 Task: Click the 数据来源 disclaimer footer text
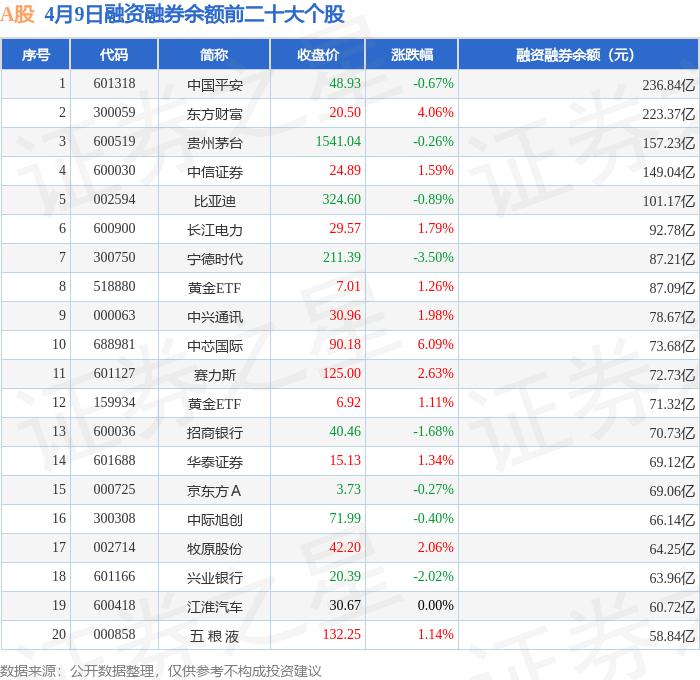point(161,671)
